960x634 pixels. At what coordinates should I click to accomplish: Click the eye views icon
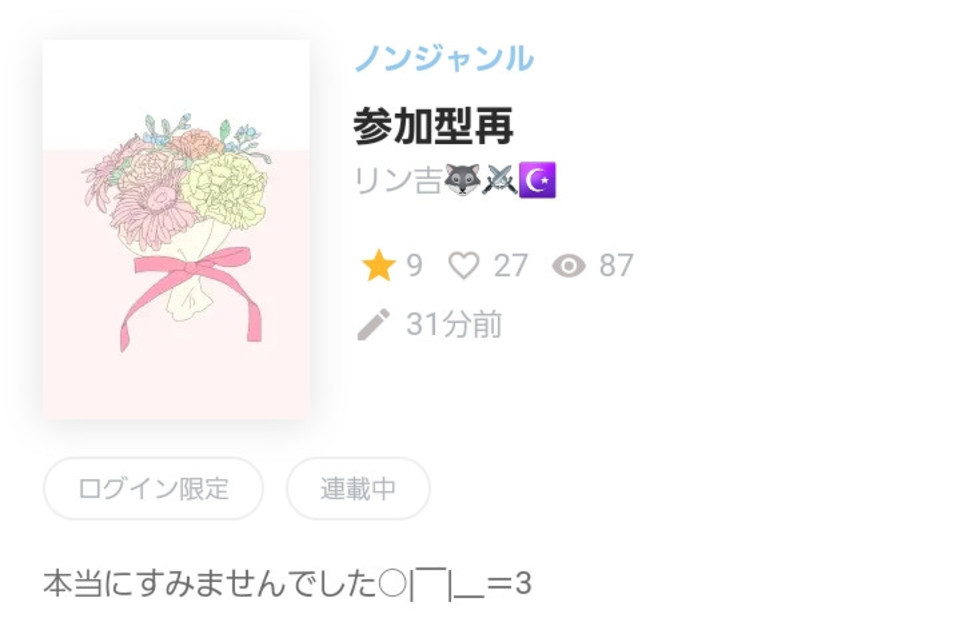569,266
